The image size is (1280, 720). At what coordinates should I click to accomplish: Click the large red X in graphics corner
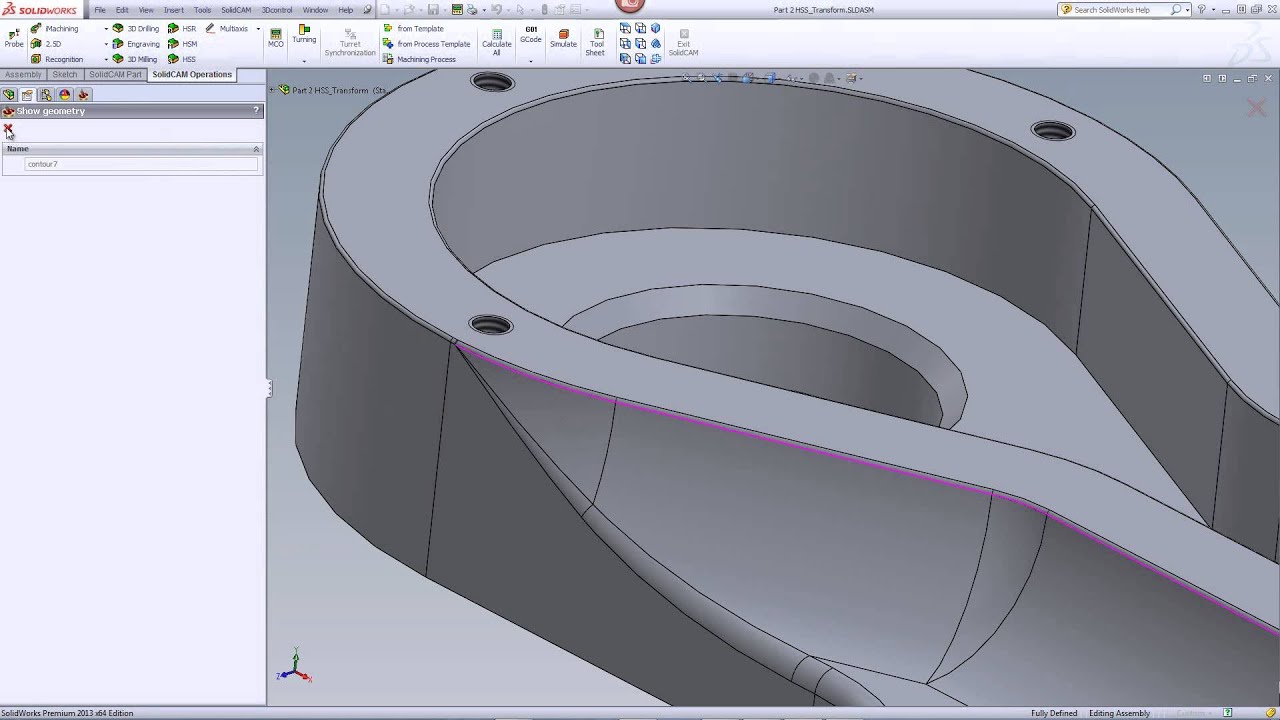1257,107
